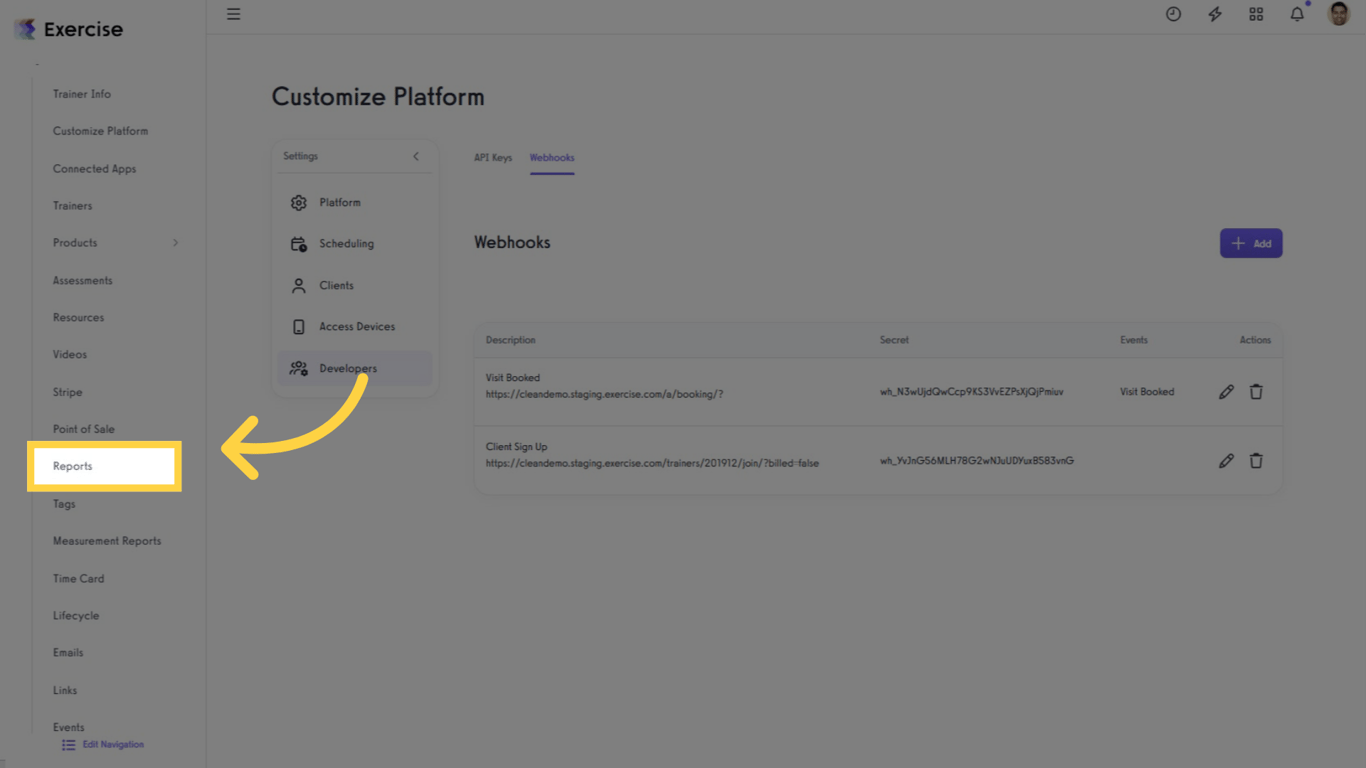Click the Add webhook button

tap(1250, 243)
